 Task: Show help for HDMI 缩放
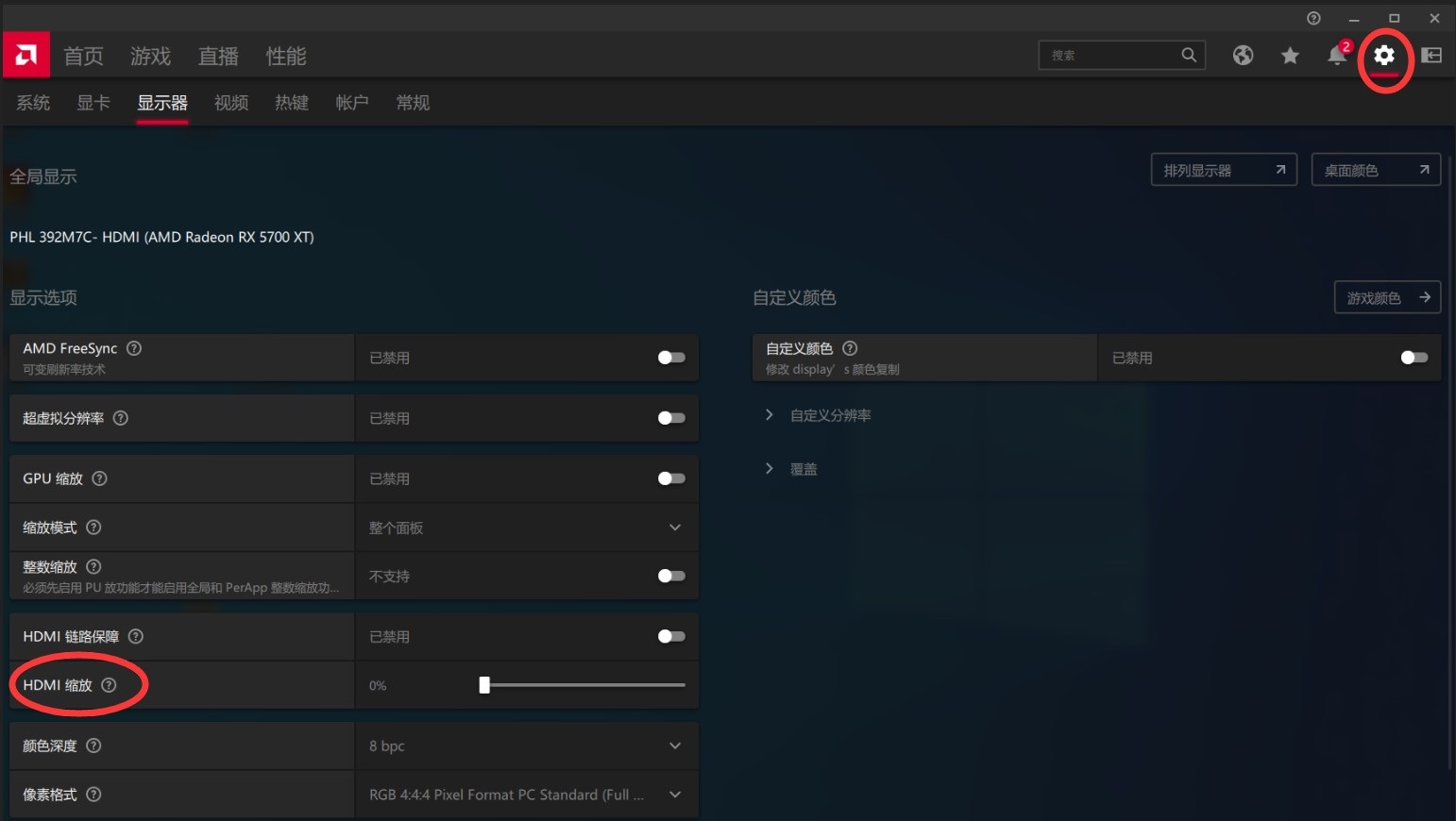[109, 685]
